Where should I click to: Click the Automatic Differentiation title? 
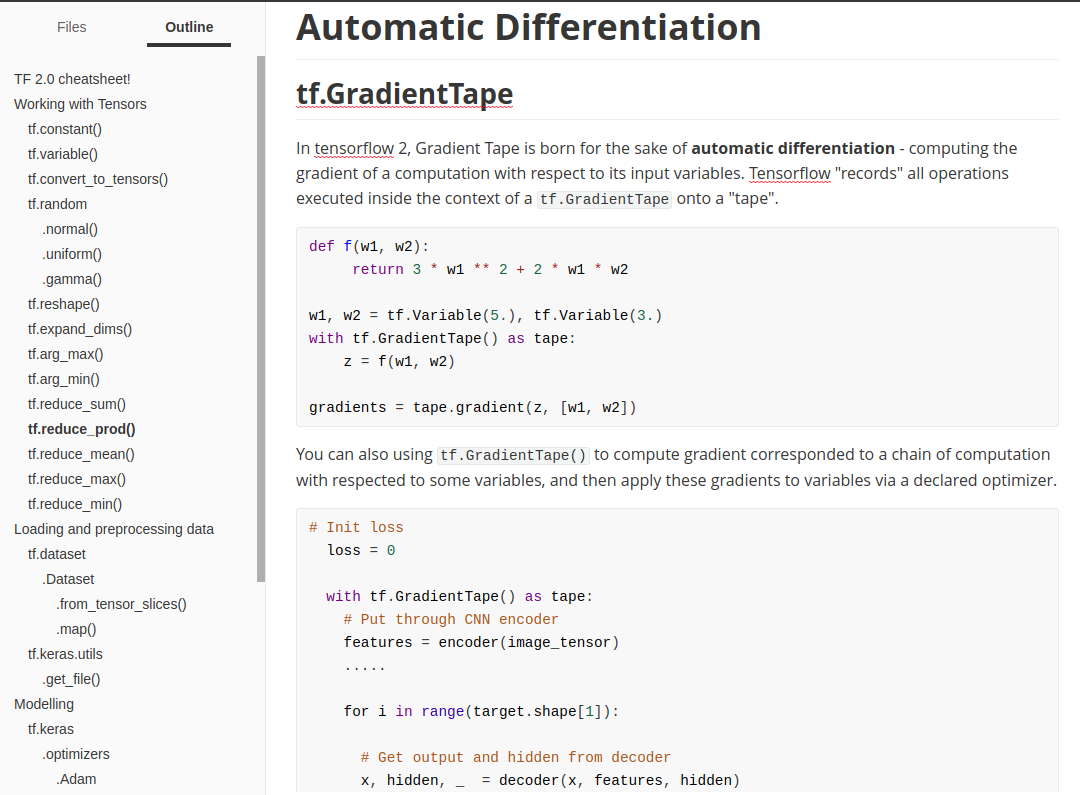(x=528, y=28)
